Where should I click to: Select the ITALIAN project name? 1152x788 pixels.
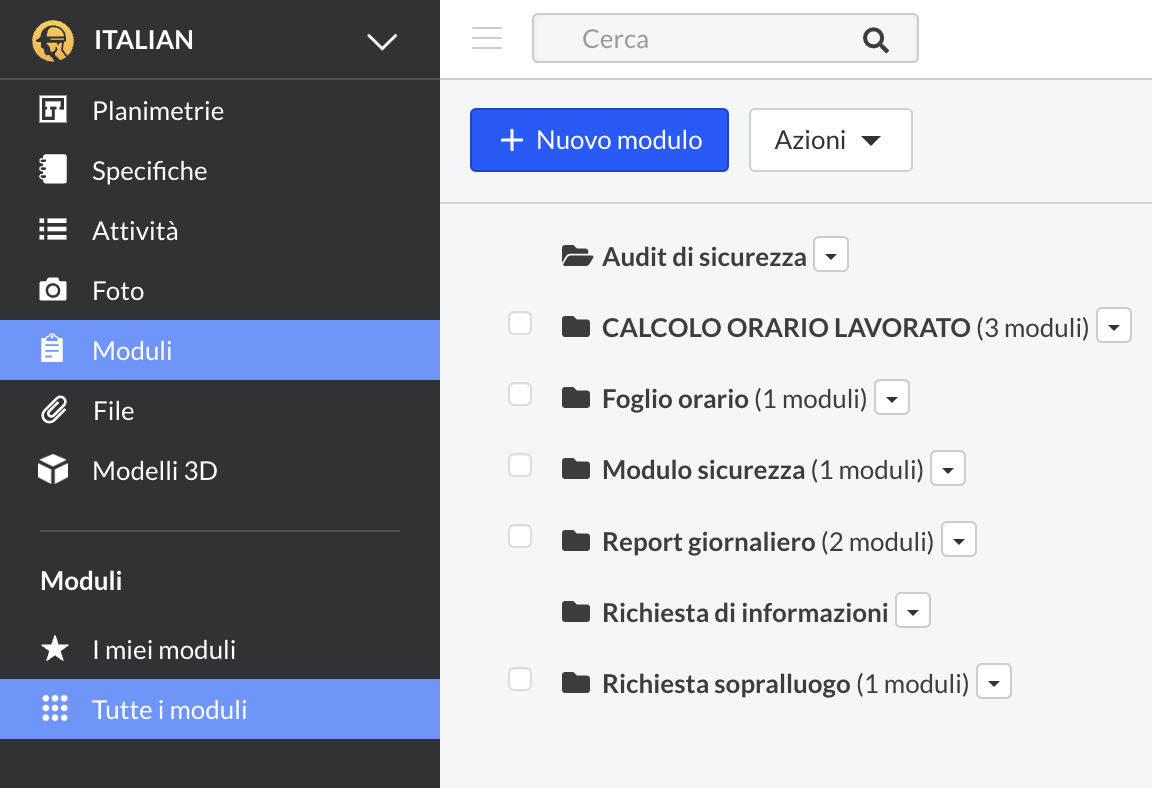coord(144,40)
